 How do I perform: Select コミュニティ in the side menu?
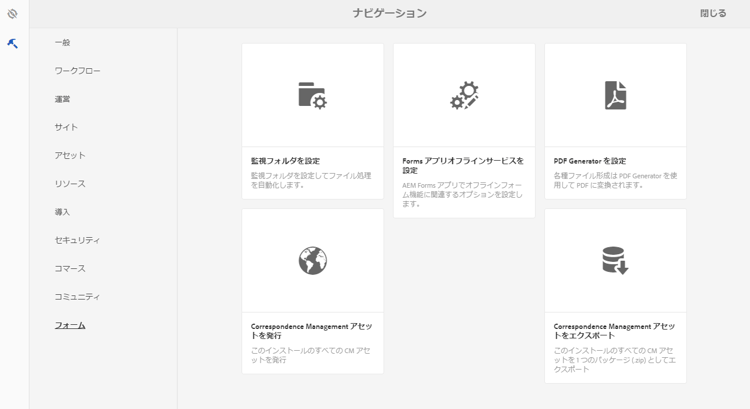(77, 297)
